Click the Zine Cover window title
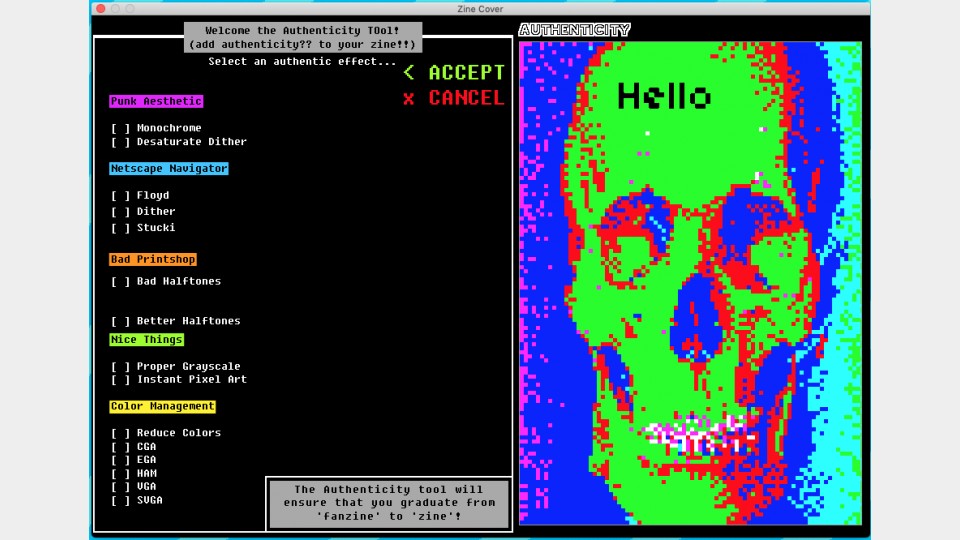The width and height of the screenshot is (960, 540). [480, 9]
